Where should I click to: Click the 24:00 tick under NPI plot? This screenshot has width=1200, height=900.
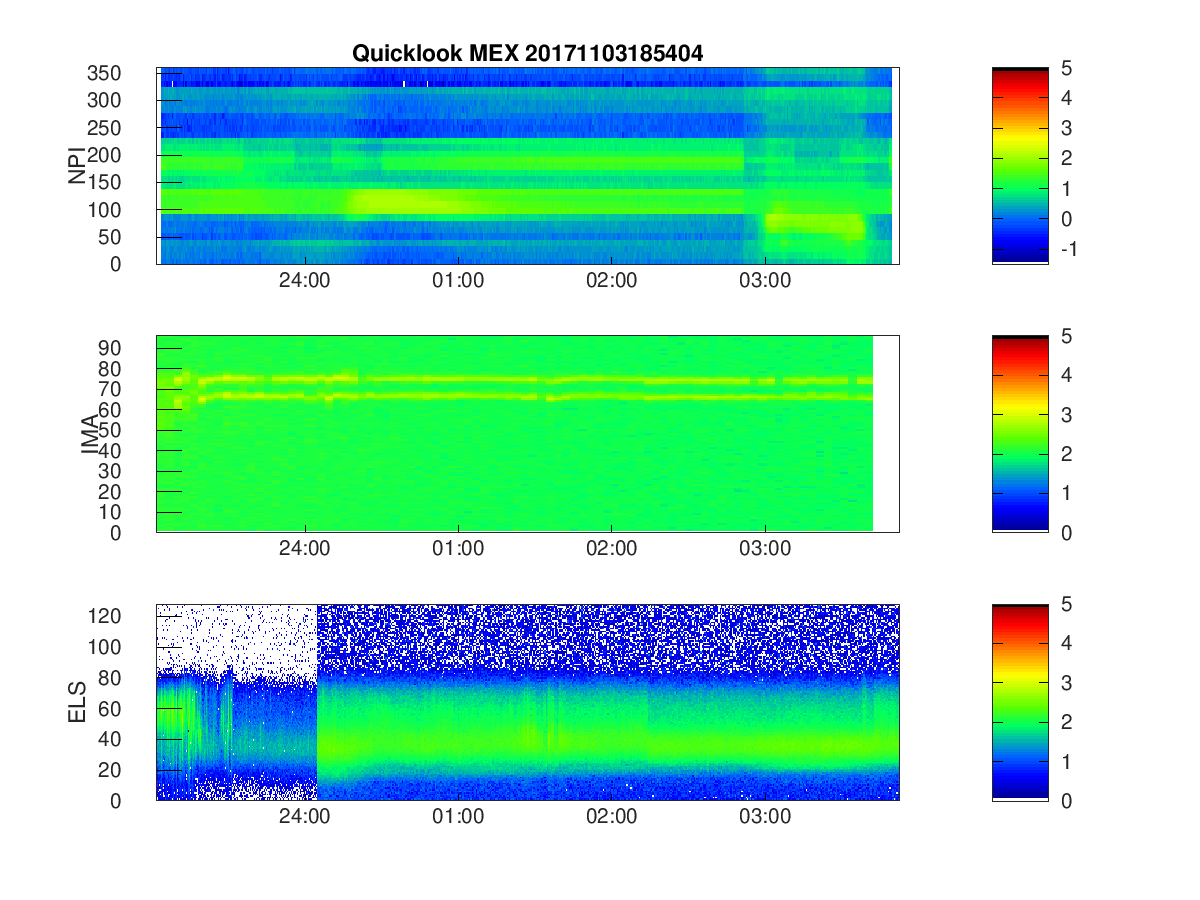tap(305, 281)
